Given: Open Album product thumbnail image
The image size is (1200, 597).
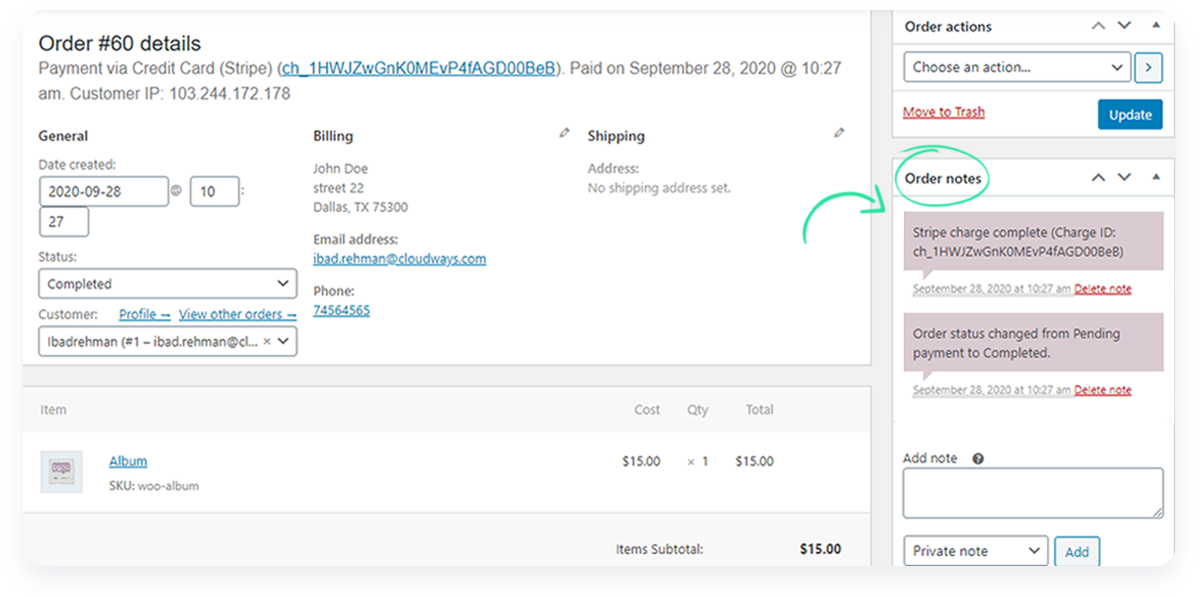Looking at the screenshot, I should coord(61,471).
